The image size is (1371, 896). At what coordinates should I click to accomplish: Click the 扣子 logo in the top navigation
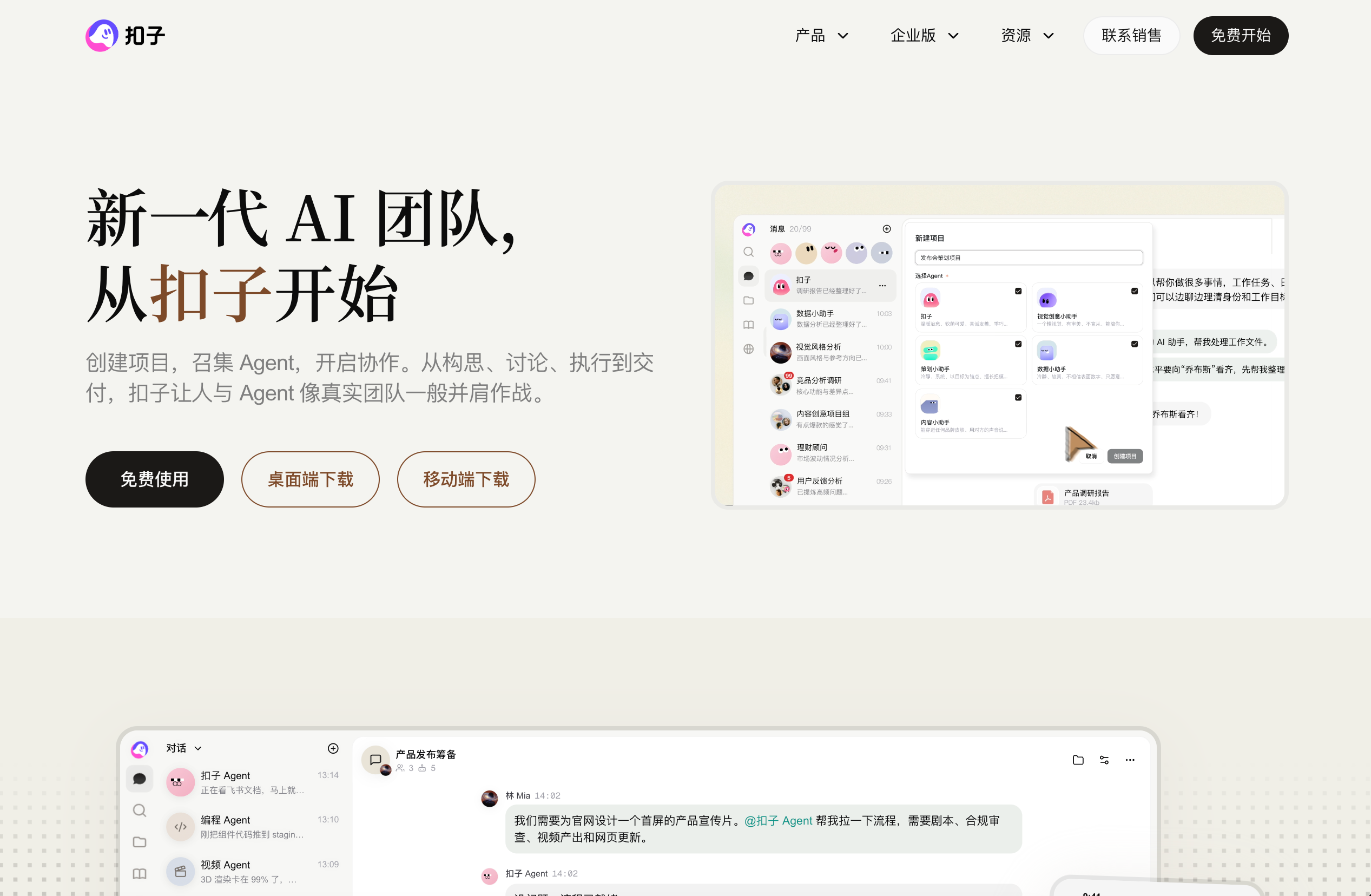pyautogui.click(x=125, y=36)
